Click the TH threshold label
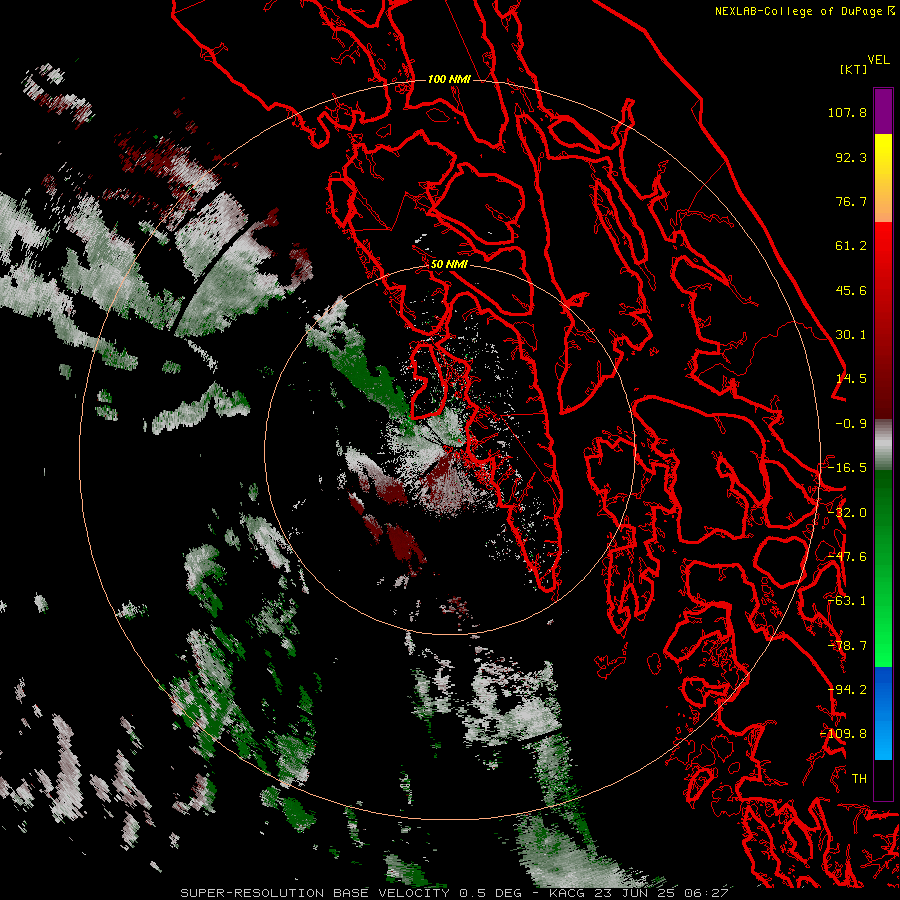This screenshot has width=900, height=900. point(859,779)
